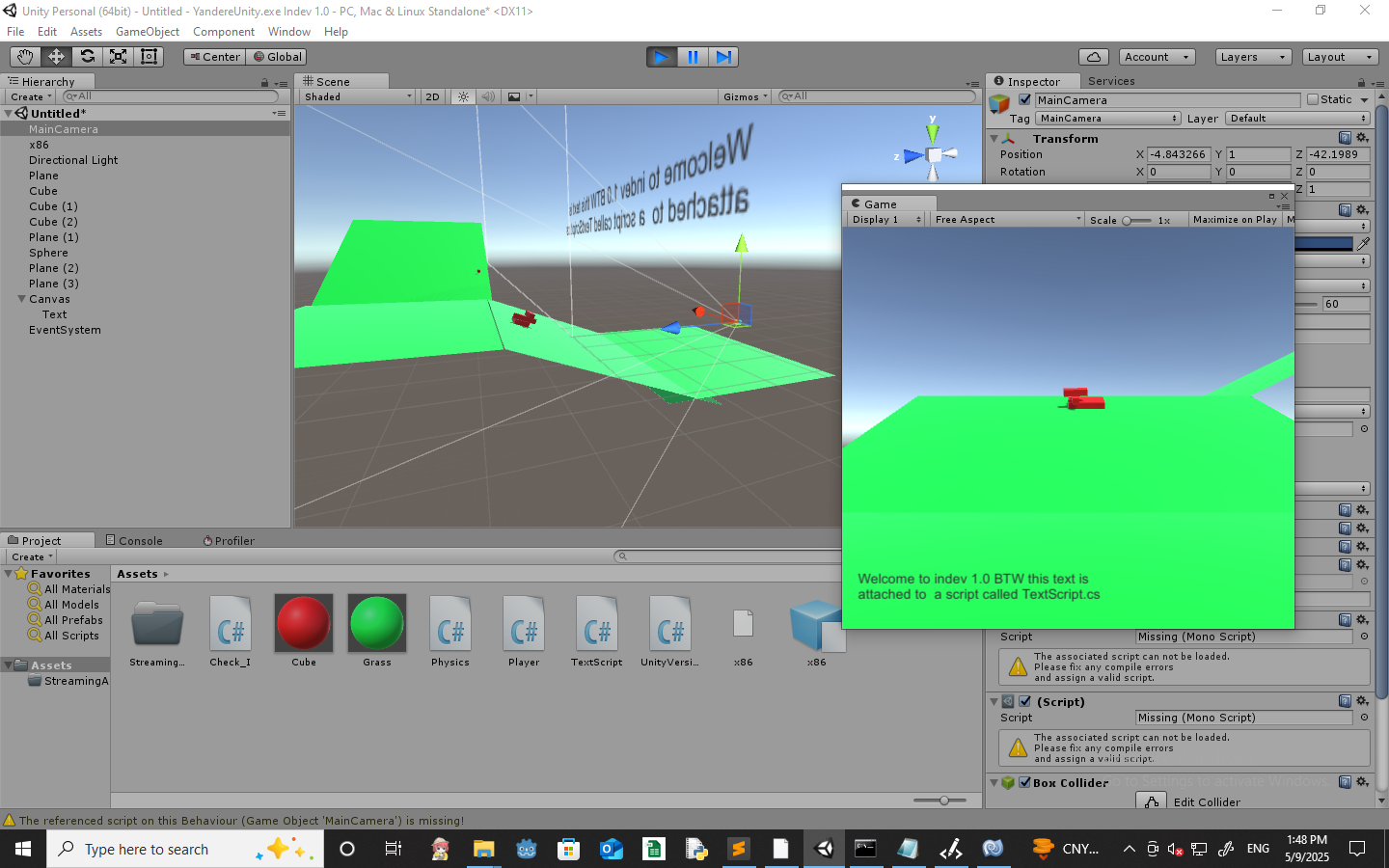The height and width of the screenshot is (868, 1389).
Task: Select the UnityVersion script asset
Action: click(x=670, y=631)
